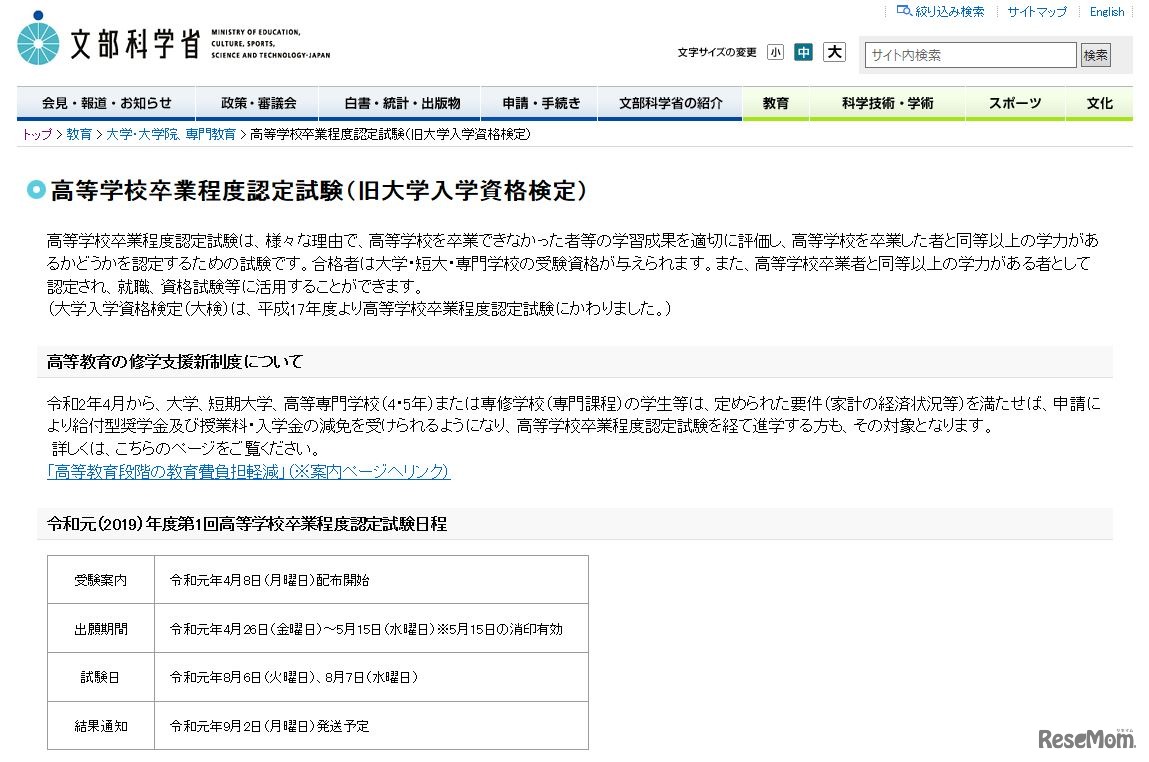Open the 白書・統計・出版物 menu
The width and height of the screenshot is (1149, 762).
[x=402, y=103]
